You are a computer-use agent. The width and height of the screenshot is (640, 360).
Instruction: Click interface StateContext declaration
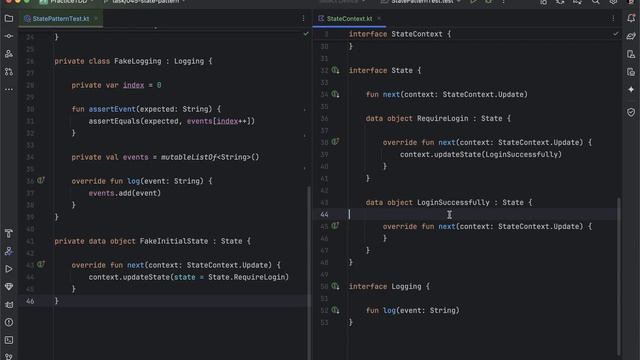click(x=400, y=34)
